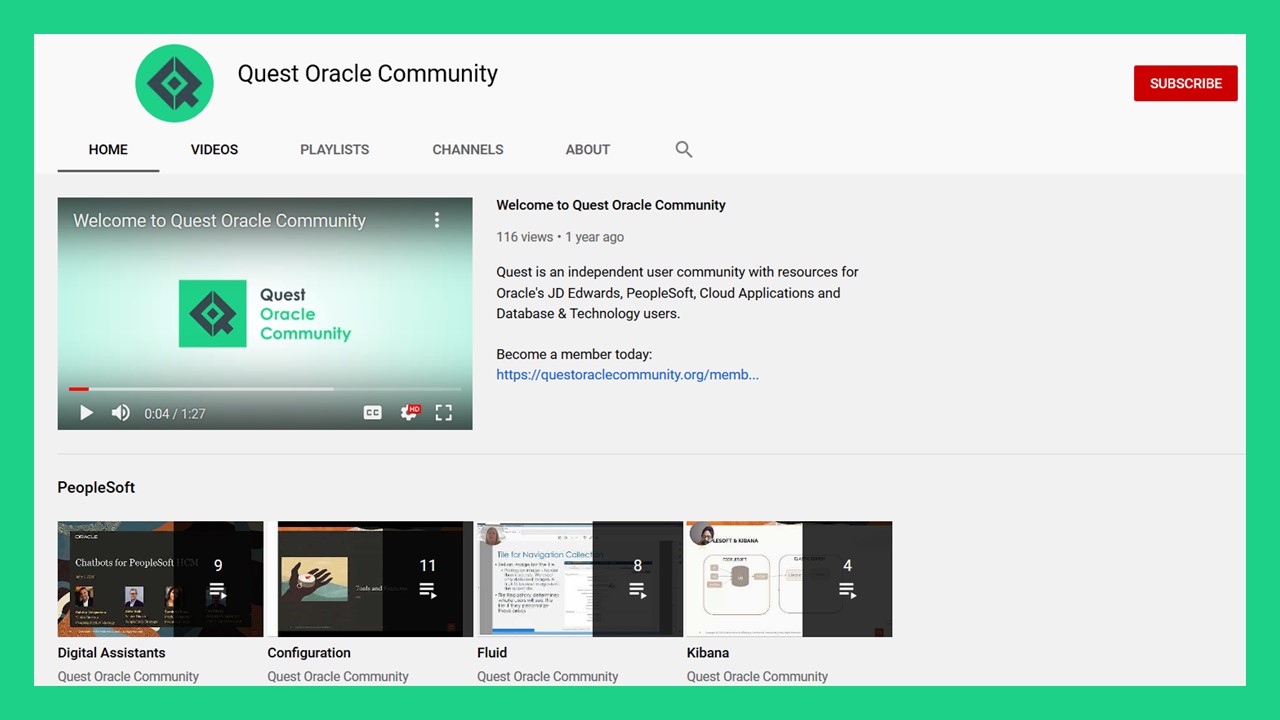Click channel name under Fluid playlist
This screenshot has height=720, width=1280.
(548, 676)
